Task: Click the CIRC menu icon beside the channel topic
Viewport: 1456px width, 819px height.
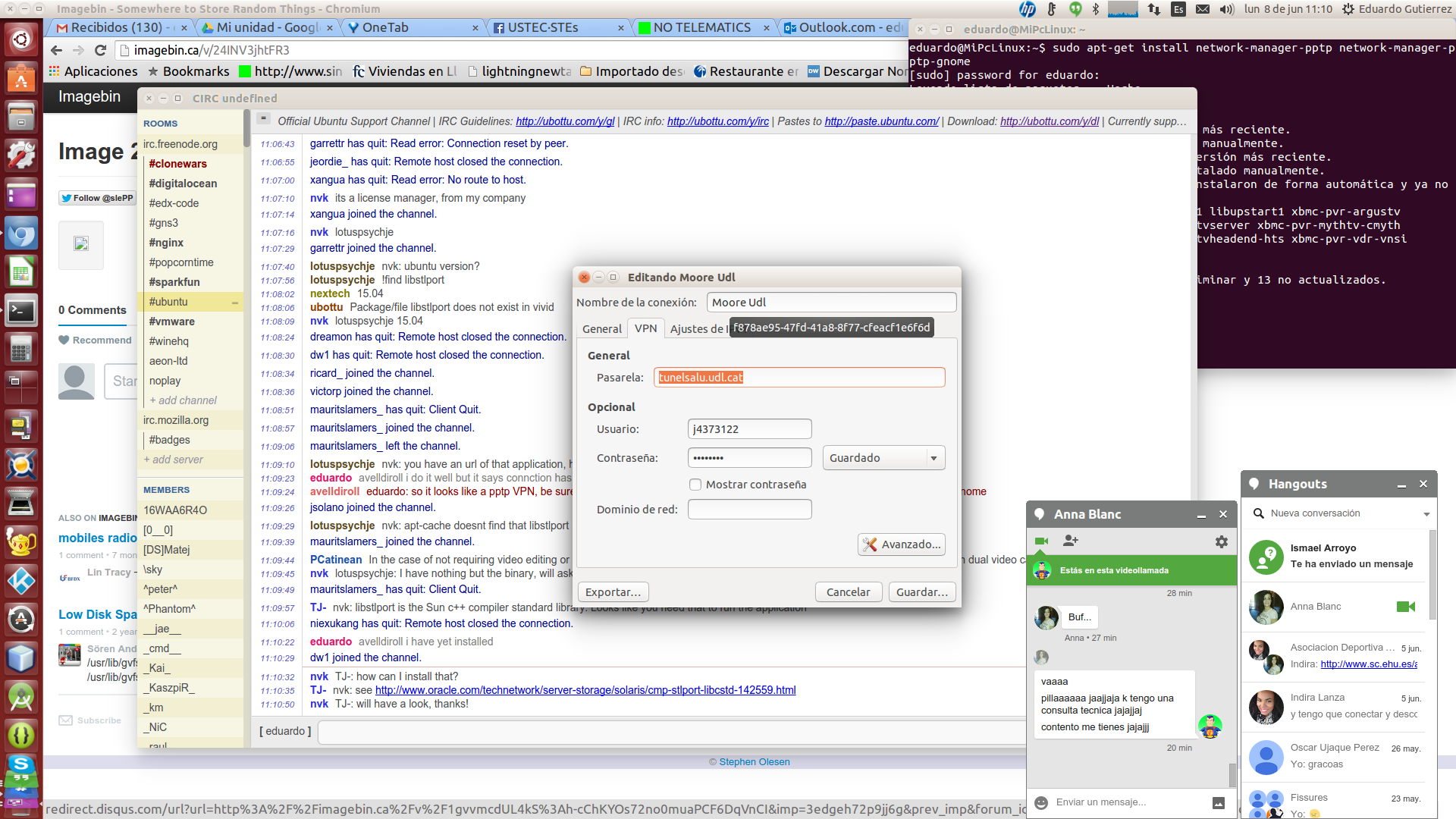Action: [263, 119]
